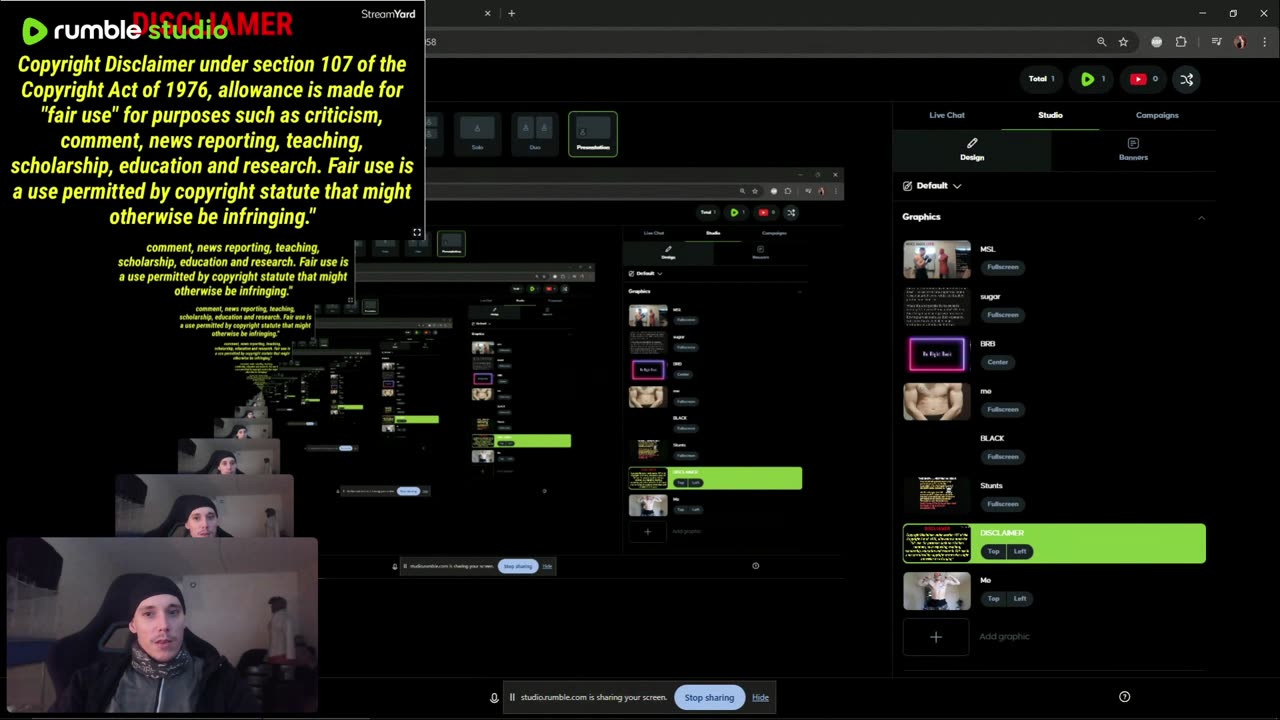The width and height of the screenshot is (1280, 720).
Task: Click the plus Add graphic box
Action: [936, 637]
